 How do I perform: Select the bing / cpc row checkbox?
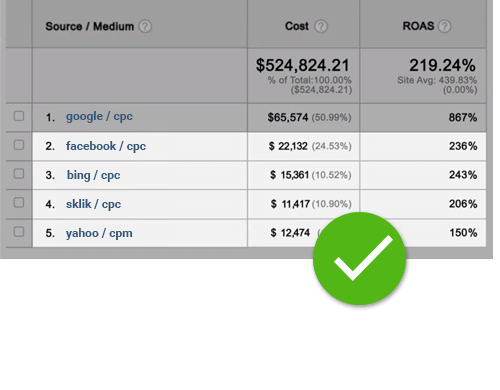tap(19, 173)
